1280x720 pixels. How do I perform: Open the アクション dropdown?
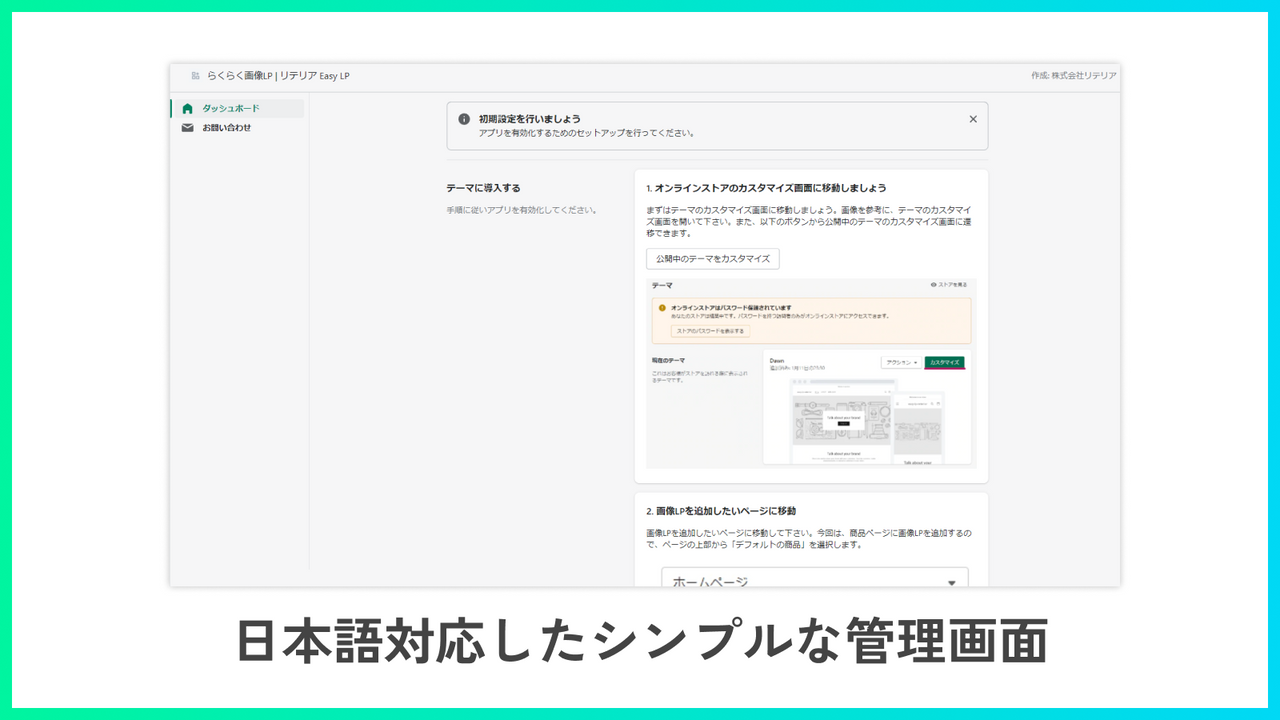click(x=901, y=361)
